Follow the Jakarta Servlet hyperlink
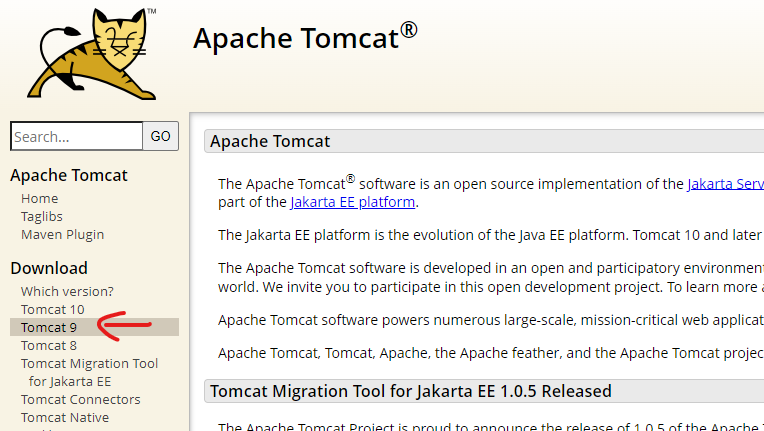The width and height of the screenshot is (764, 431). click(726, 184)
